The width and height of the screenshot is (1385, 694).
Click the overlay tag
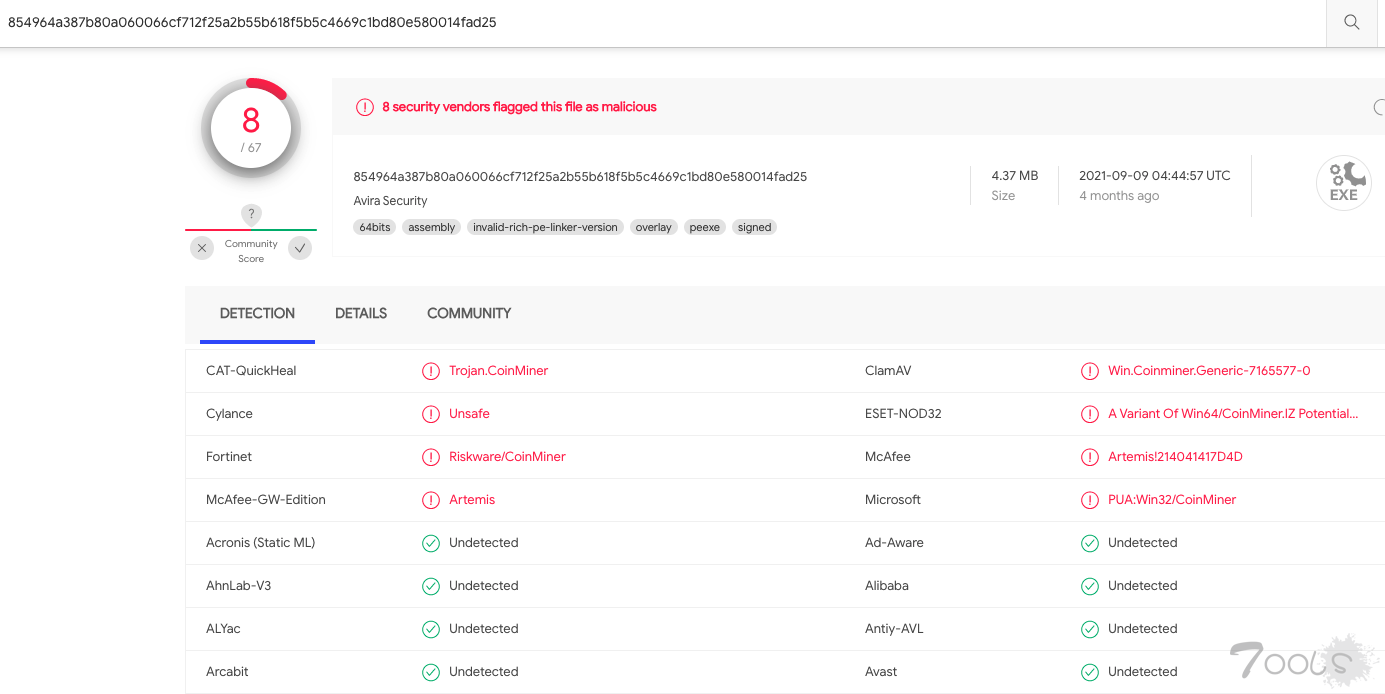653,227
